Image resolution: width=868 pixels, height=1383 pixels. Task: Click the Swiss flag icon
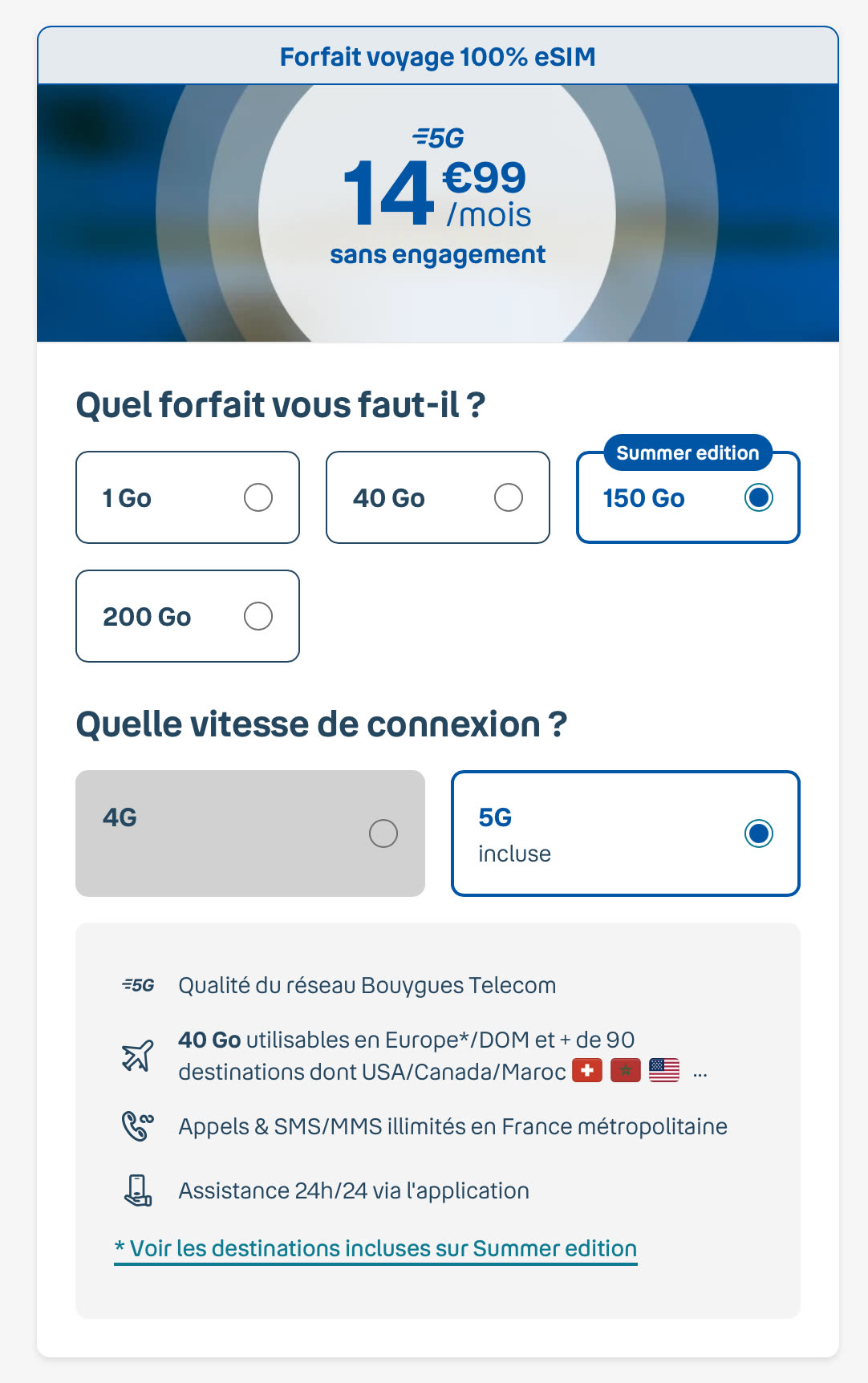(x=587, y=1071)
